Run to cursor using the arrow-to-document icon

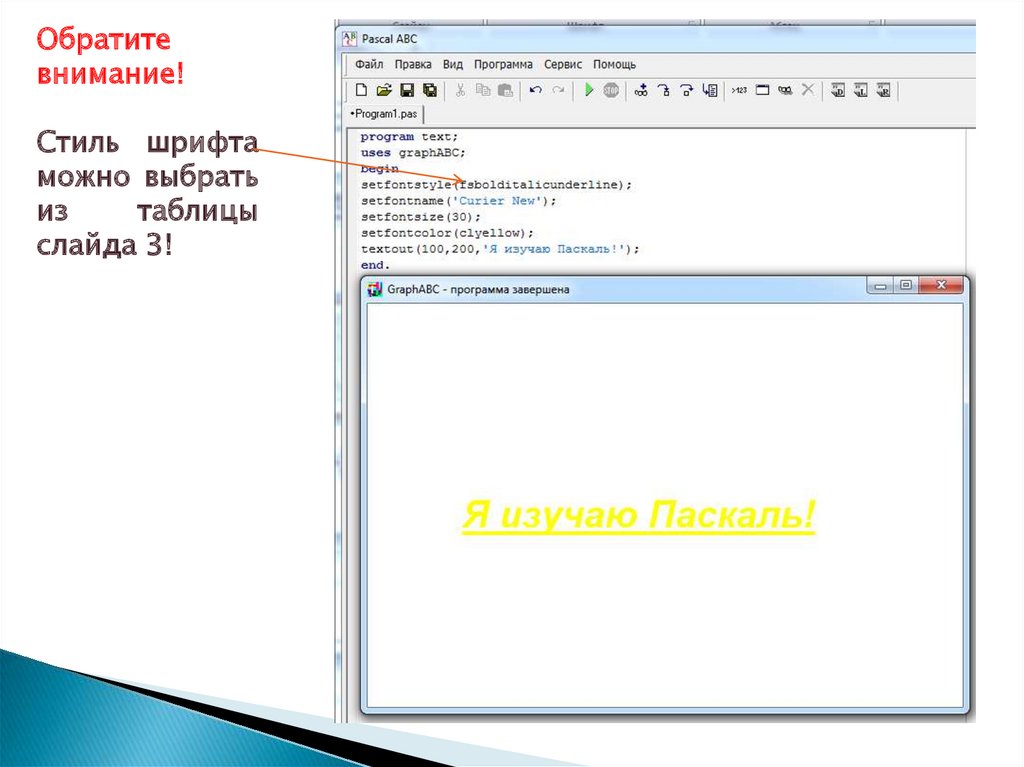[x=710, y=90]
